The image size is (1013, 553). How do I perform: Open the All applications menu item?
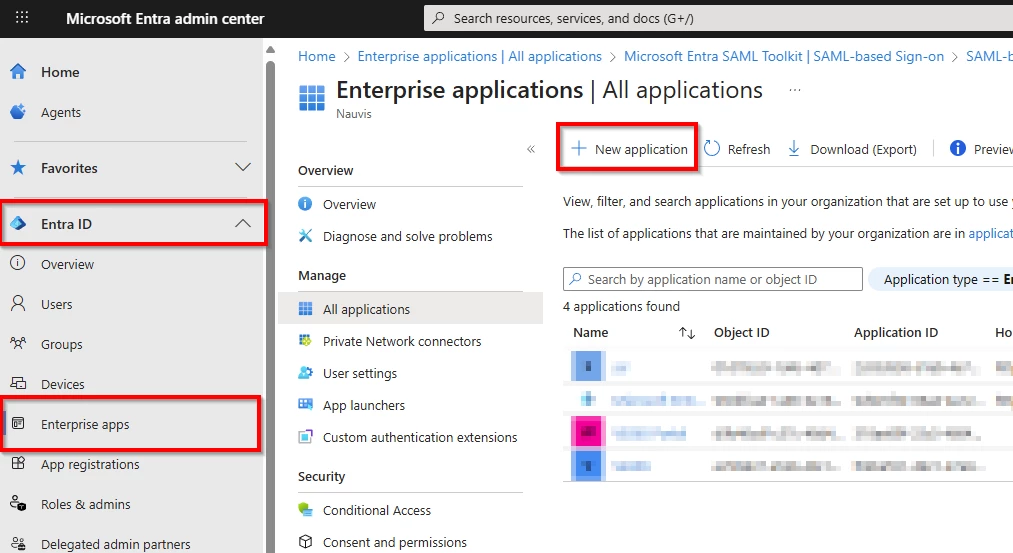click(410, 309)
